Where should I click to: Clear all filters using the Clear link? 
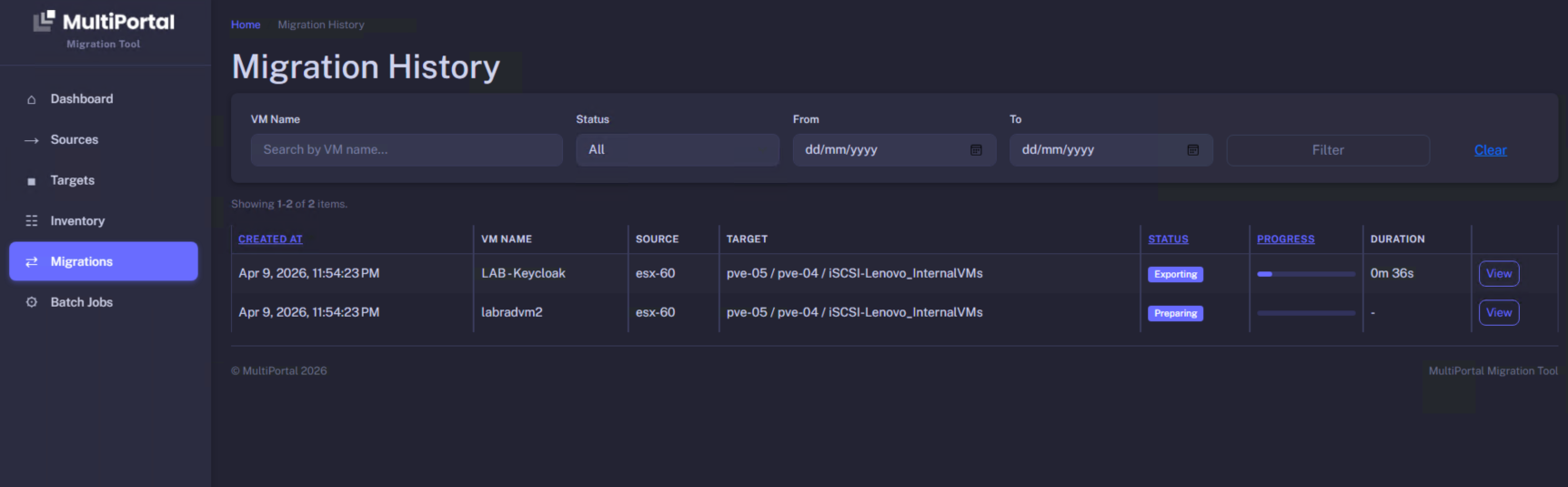(1490, 150)
